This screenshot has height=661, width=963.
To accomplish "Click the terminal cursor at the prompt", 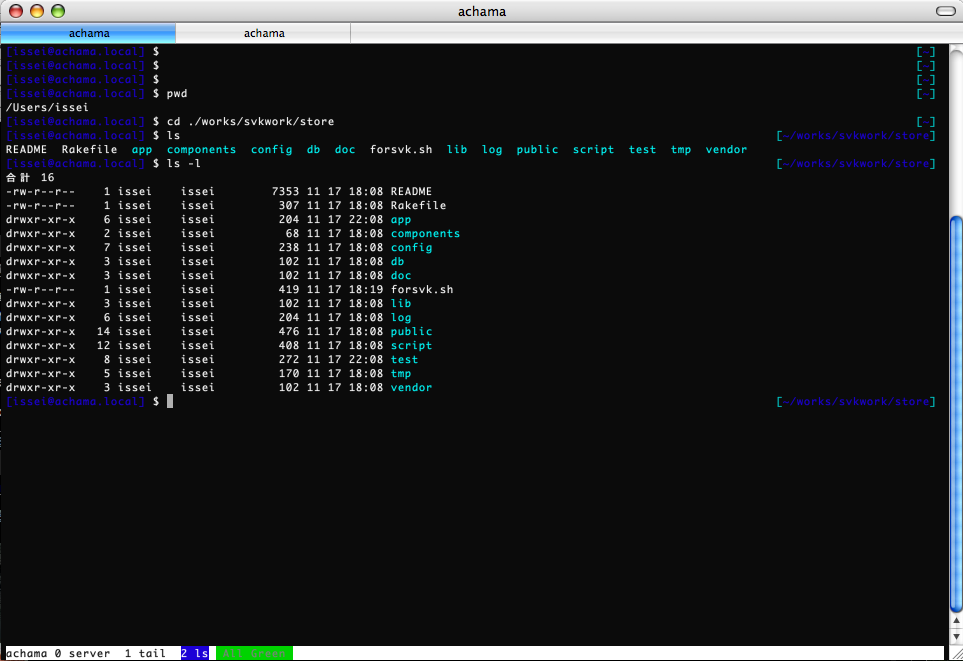I will point(170,401).
